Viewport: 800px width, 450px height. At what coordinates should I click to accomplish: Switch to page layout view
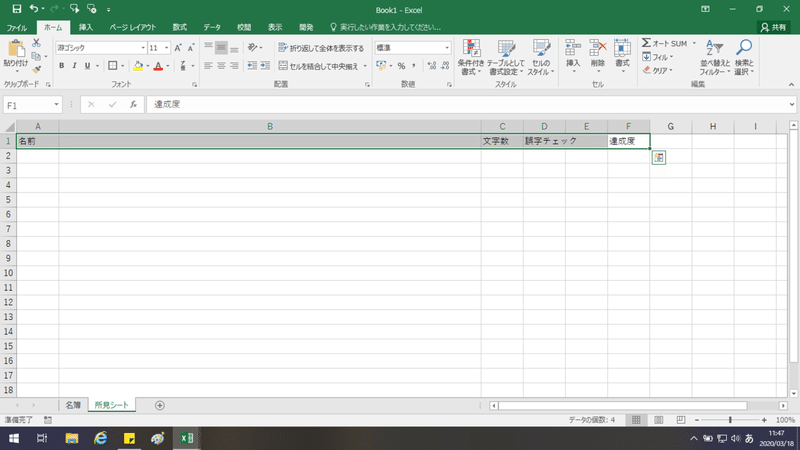pyautogui.click(x=659, y=420)
